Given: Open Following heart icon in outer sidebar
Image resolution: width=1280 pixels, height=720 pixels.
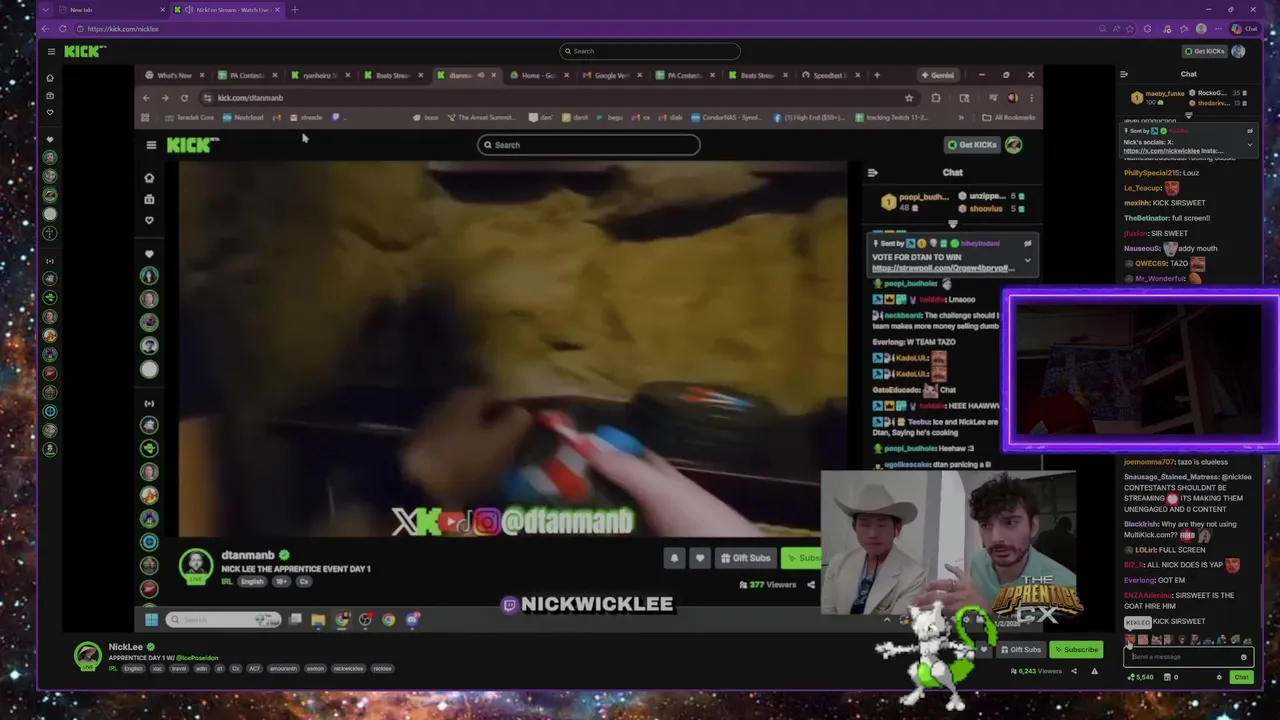Looking at the screenshot, I should [x=49, y=112].
